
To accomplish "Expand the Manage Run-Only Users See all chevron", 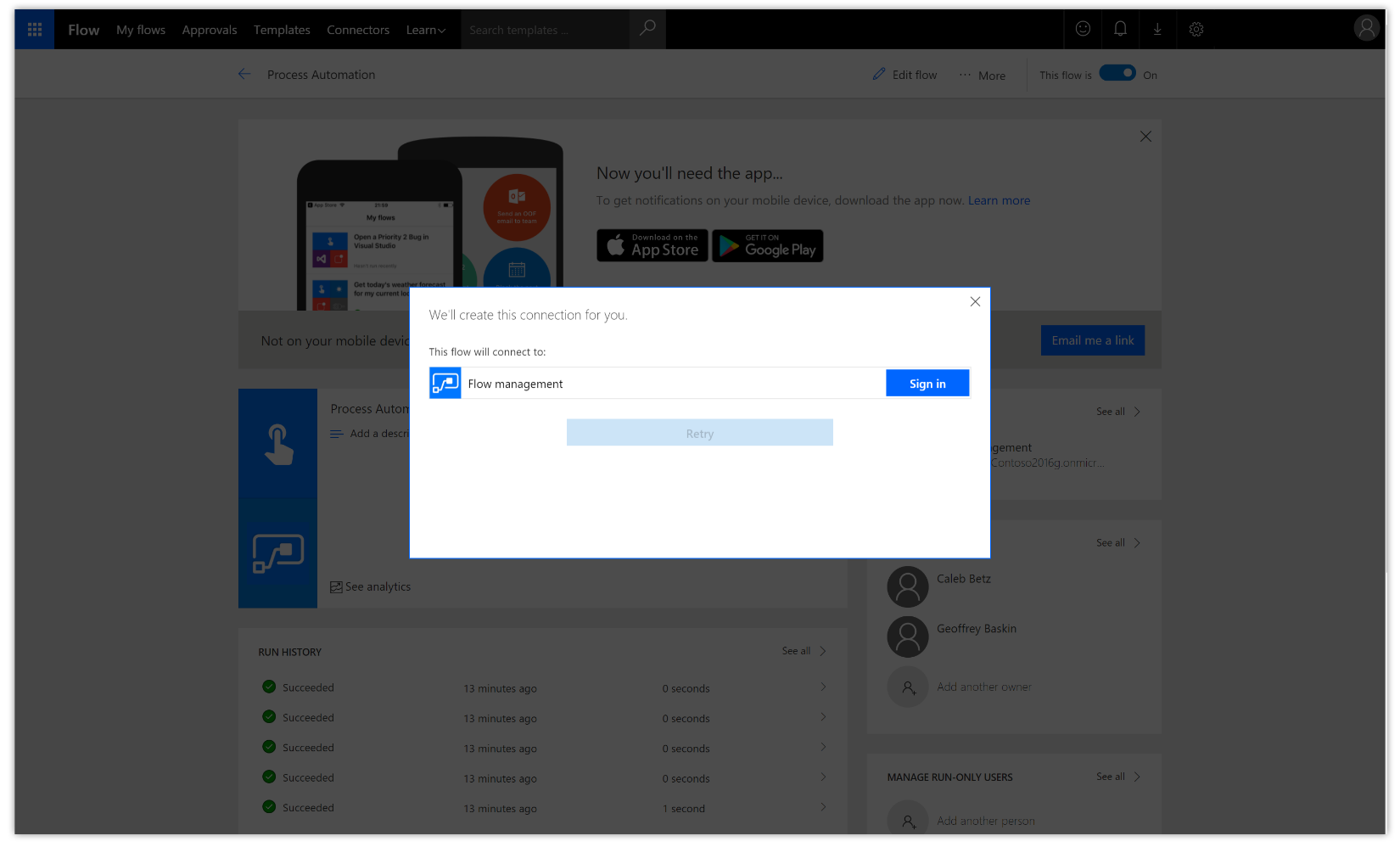I will coord(1137,777).
